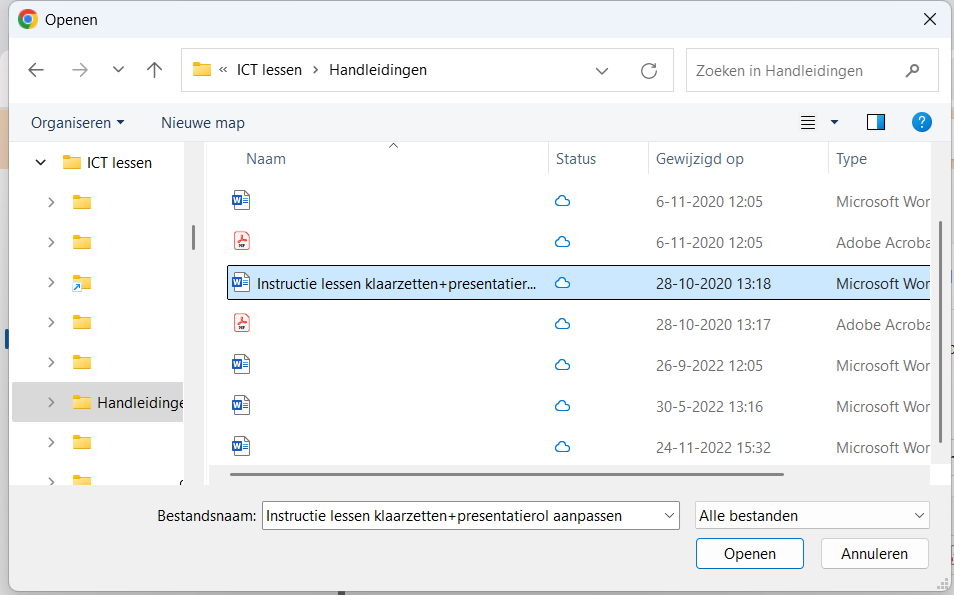Click the blue help question mark icon

[922, 122]
